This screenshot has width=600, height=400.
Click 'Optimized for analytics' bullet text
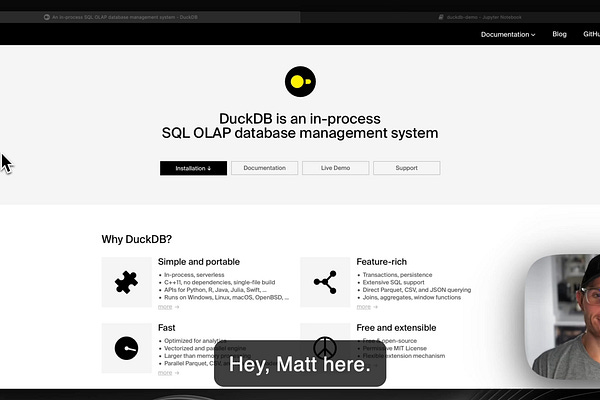[x=195, y=341]
